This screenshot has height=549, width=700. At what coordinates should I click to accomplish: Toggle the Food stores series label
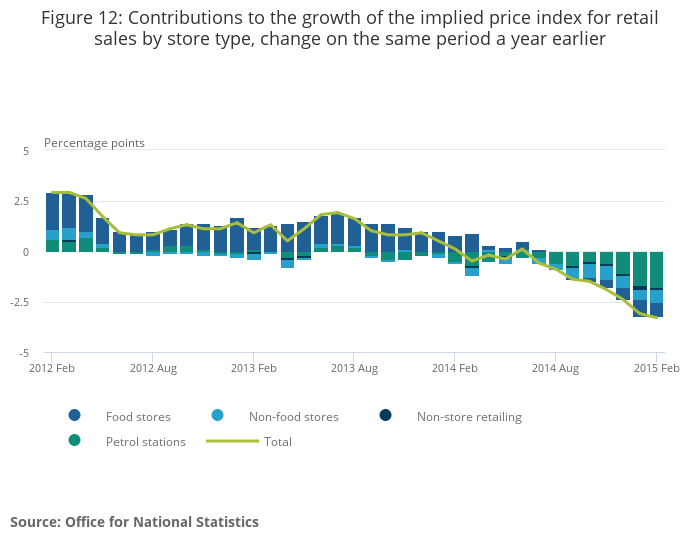pos(138,417)
